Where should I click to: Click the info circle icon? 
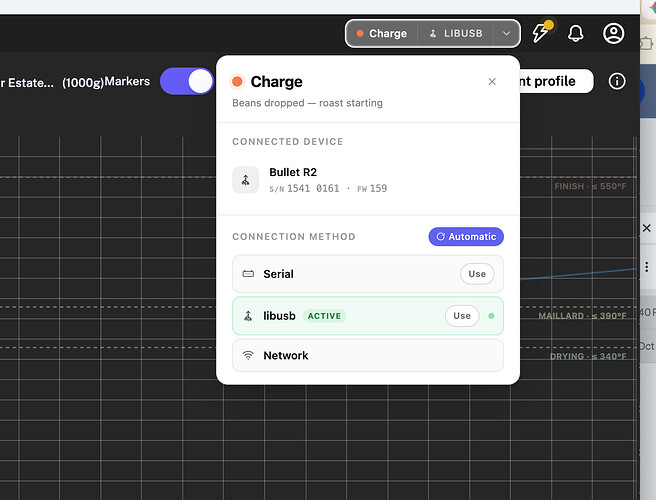tap(617, 81)
